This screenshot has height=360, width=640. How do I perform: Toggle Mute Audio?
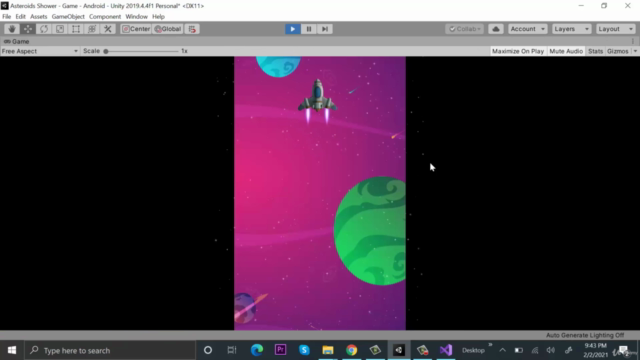click(x=566, y=51)
